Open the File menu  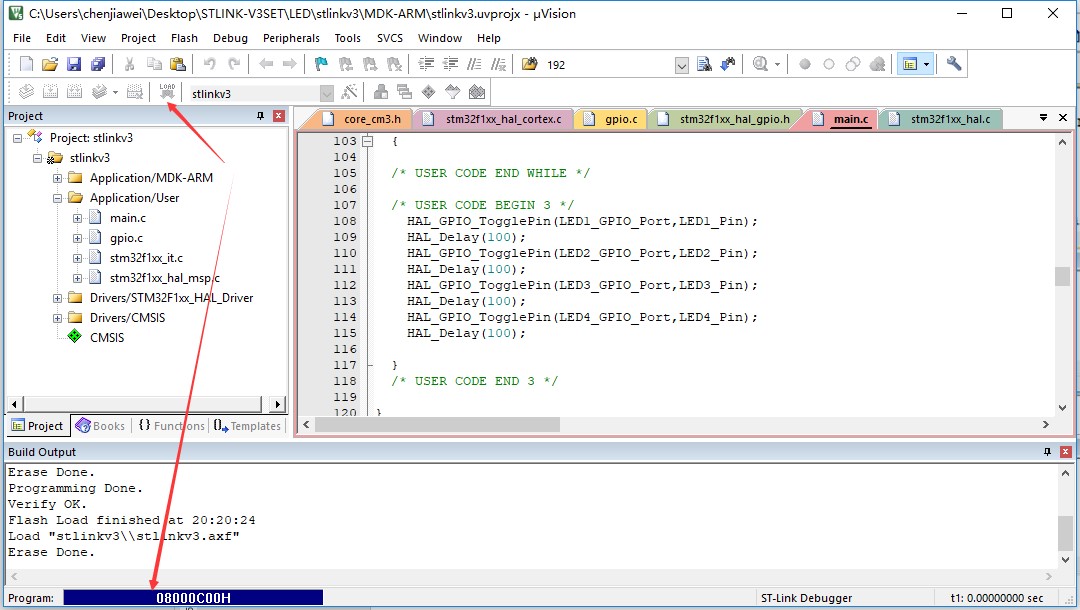tap(22, 38)
